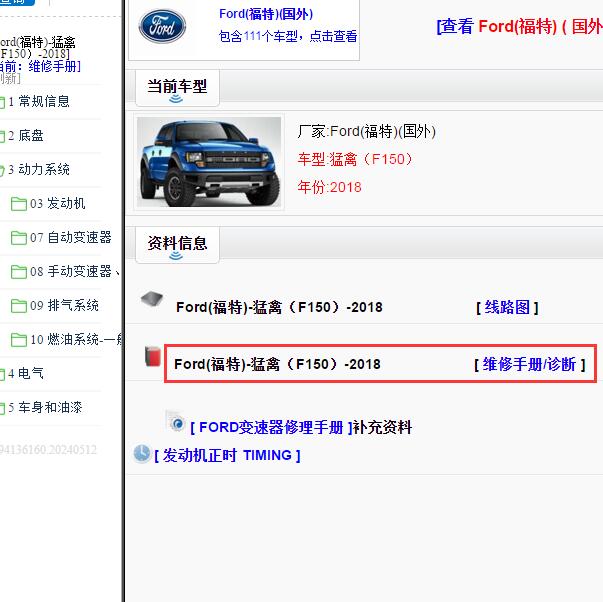
Task: Click the gray wiring diagram book icon
Action: pos(152,299)
